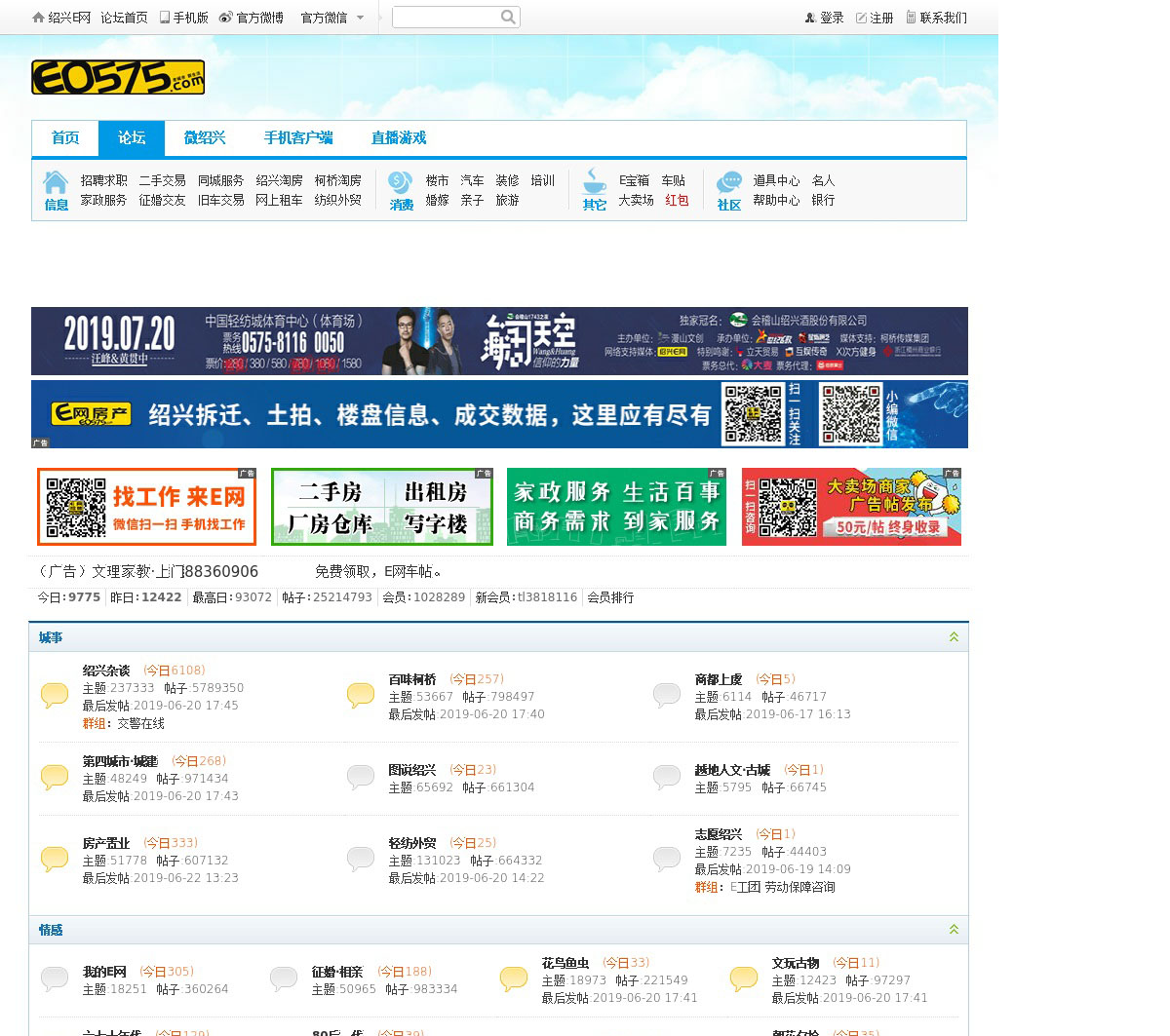Open the 手机客户端 tab

pos(297,138)
